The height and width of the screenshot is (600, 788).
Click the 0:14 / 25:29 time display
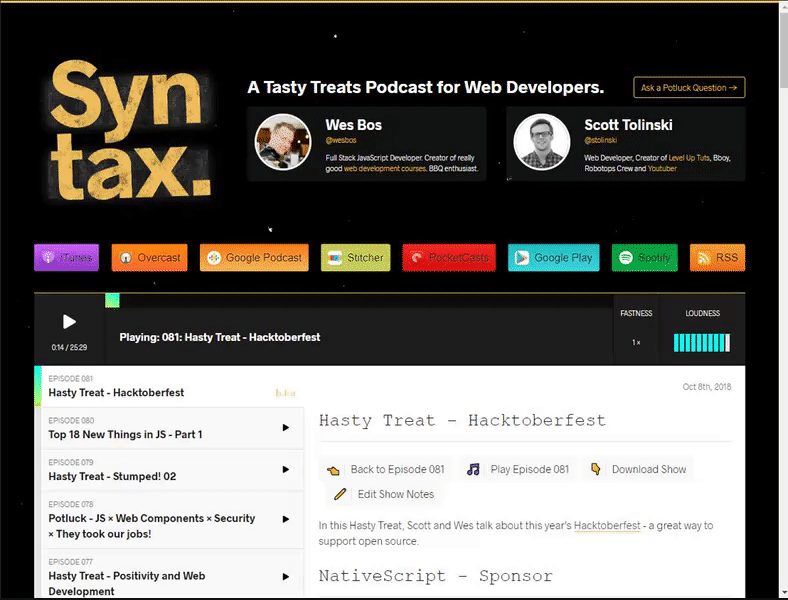pyautogui.click(x=69, y=347)
